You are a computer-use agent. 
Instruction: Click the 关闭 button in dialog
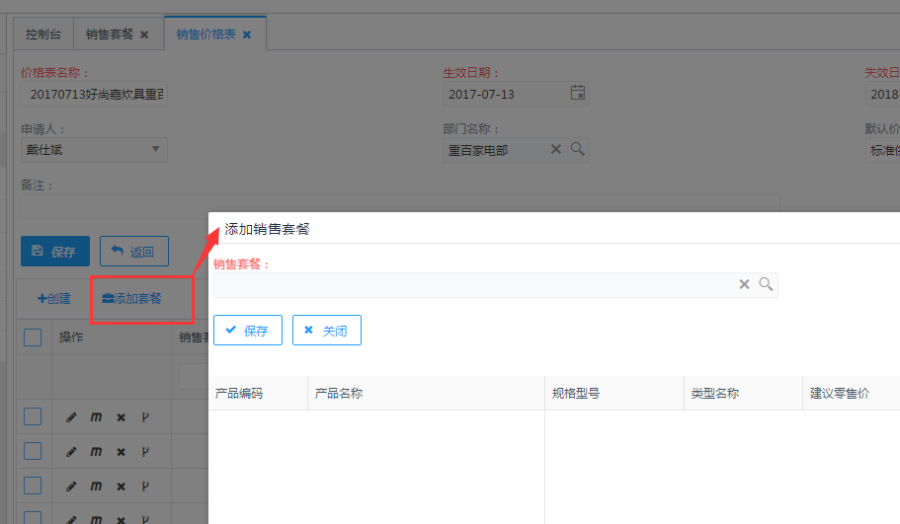(326, 330)
